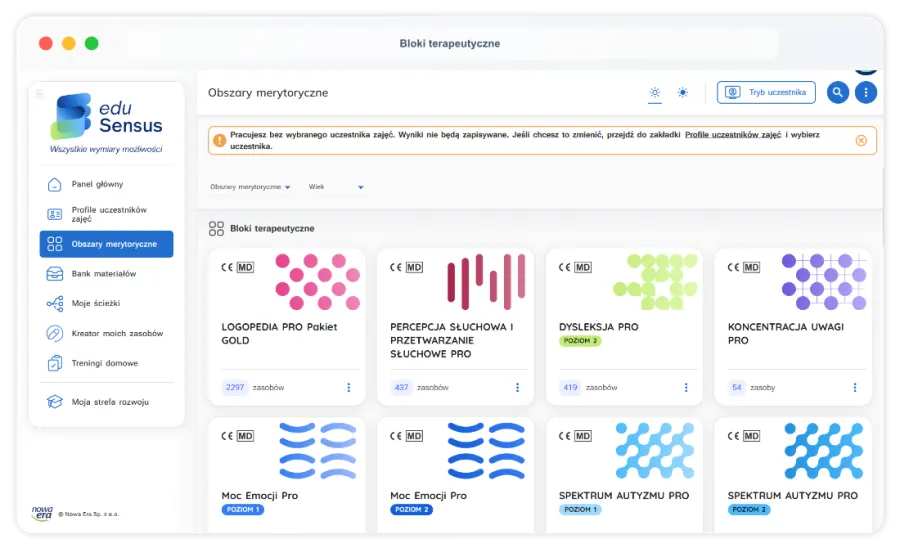
Task: Follow the Profile uczestników zajęć link
Action: 733,135
